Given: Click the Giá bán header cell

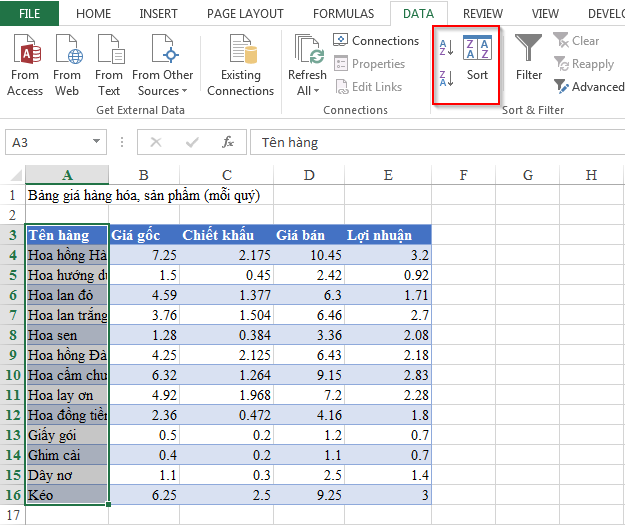Looking at the screenshot, I should click(x=309, y=235).
